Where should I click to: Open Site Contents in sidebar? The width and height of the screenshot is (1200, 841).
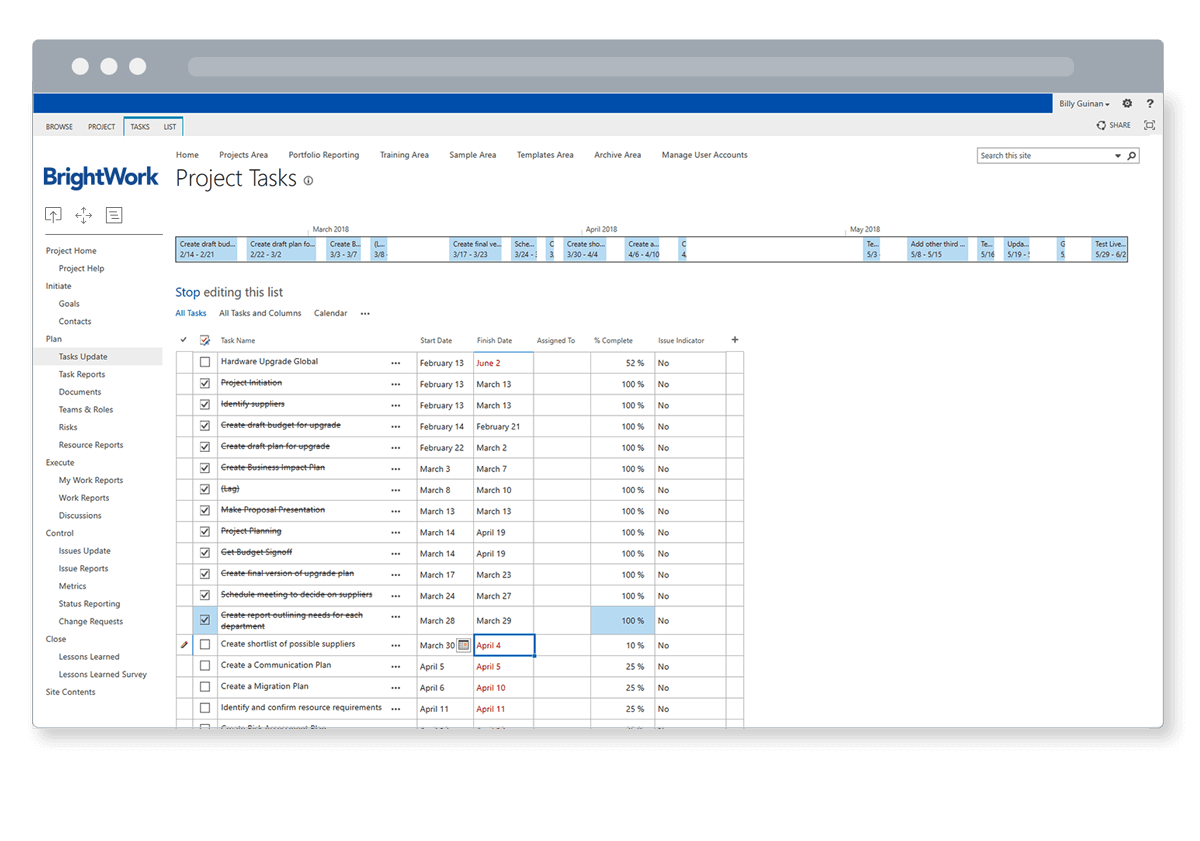pyautogui.click(x=71, y=692)
